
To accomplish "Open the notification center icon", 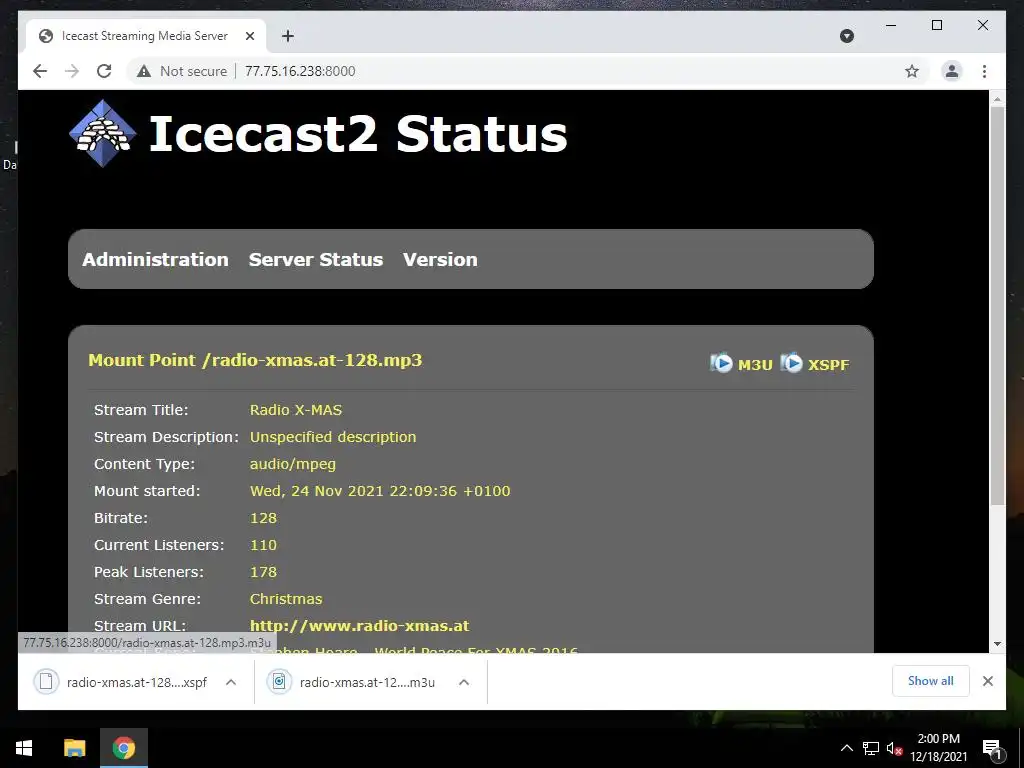I will 992,748.
